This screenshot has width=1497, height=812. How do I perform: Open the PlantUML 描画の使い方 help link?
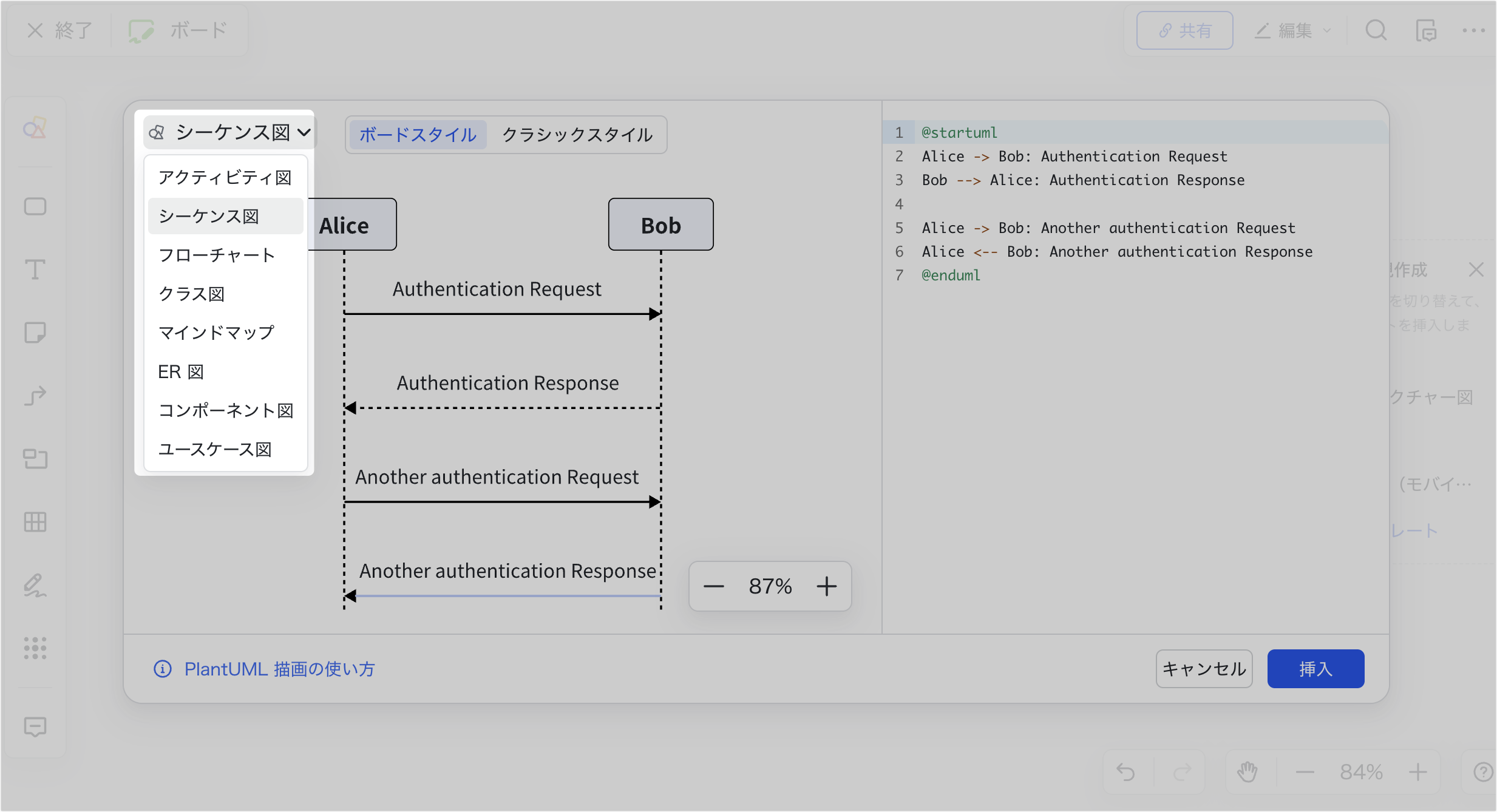280,669
